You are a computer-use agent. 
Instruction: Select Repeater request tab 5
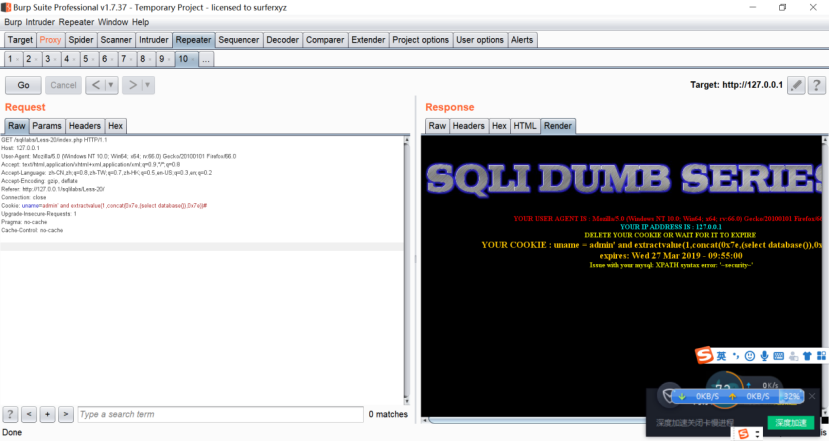(x=88, y=59)
